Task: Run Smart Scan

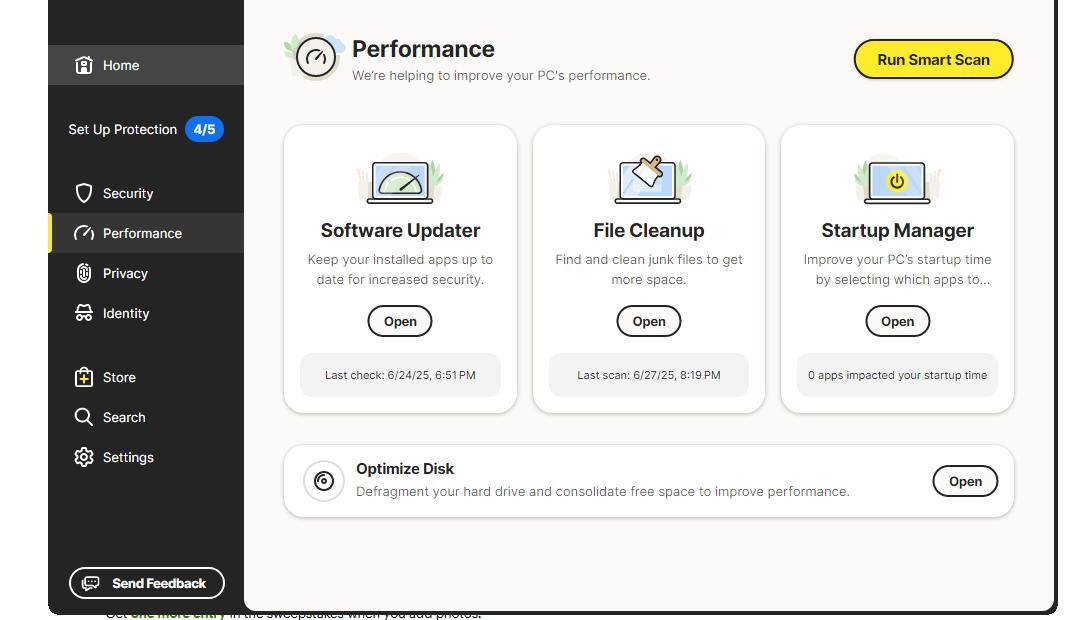Action: pos(933,59)
